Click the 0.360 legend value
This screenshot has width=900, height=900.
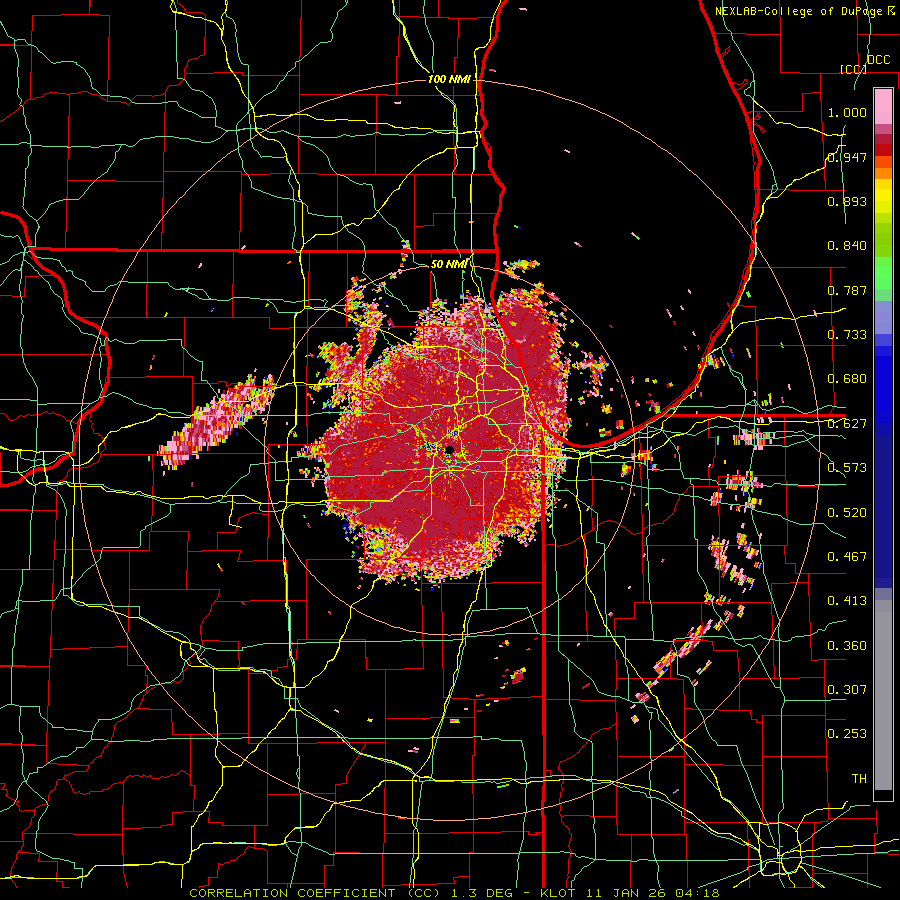click(847, 646)
